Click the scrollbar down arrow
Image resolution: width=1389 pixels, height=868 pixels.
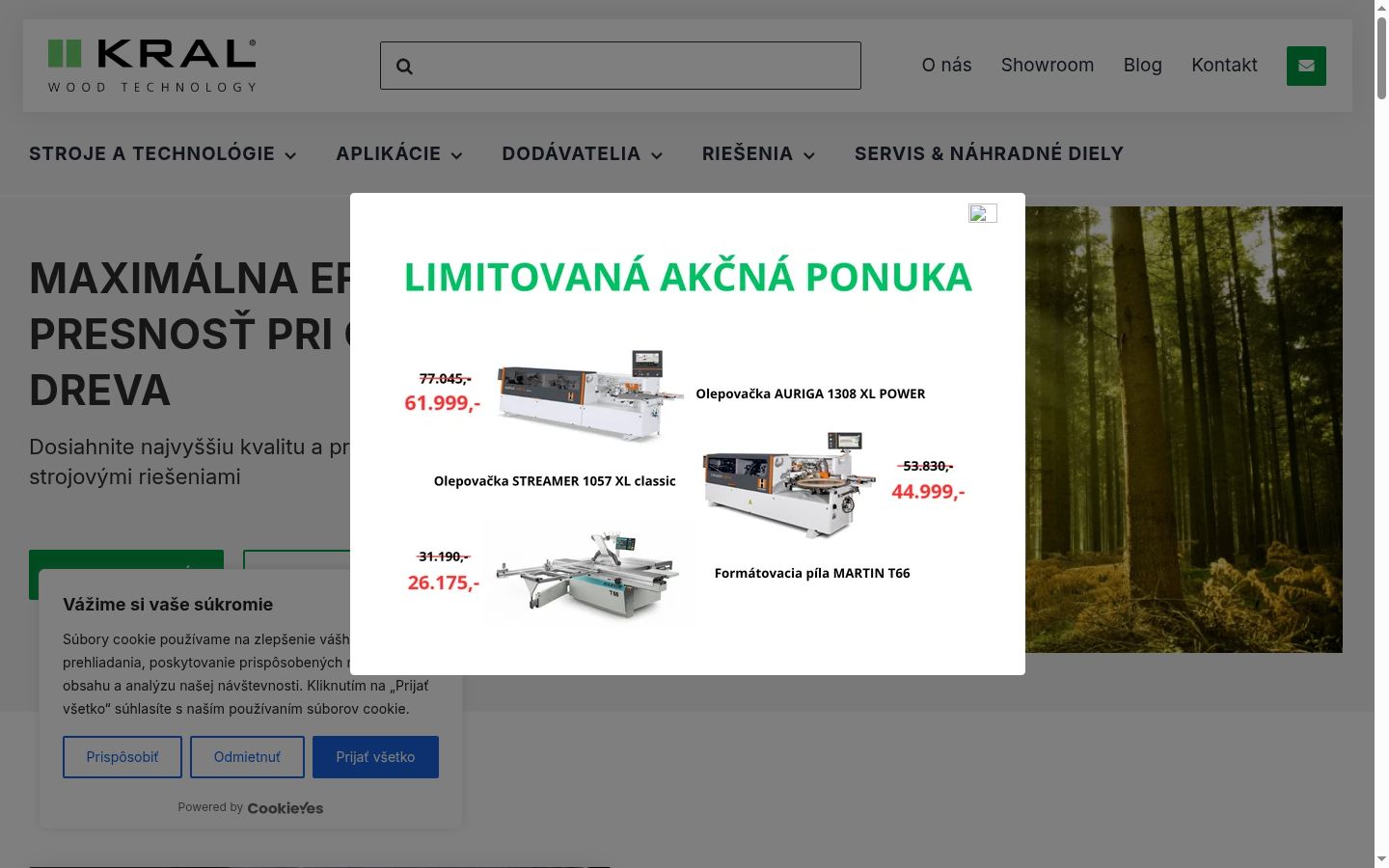[x=1381, y=858]
